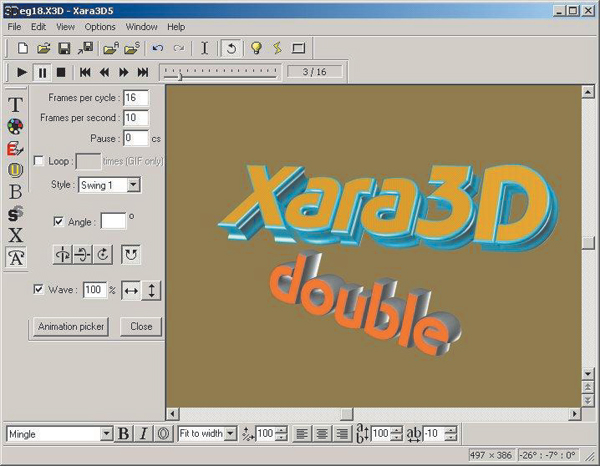Toggle Bold text formatting
Viewport: 600px width, 466px height.
(123, 434)
